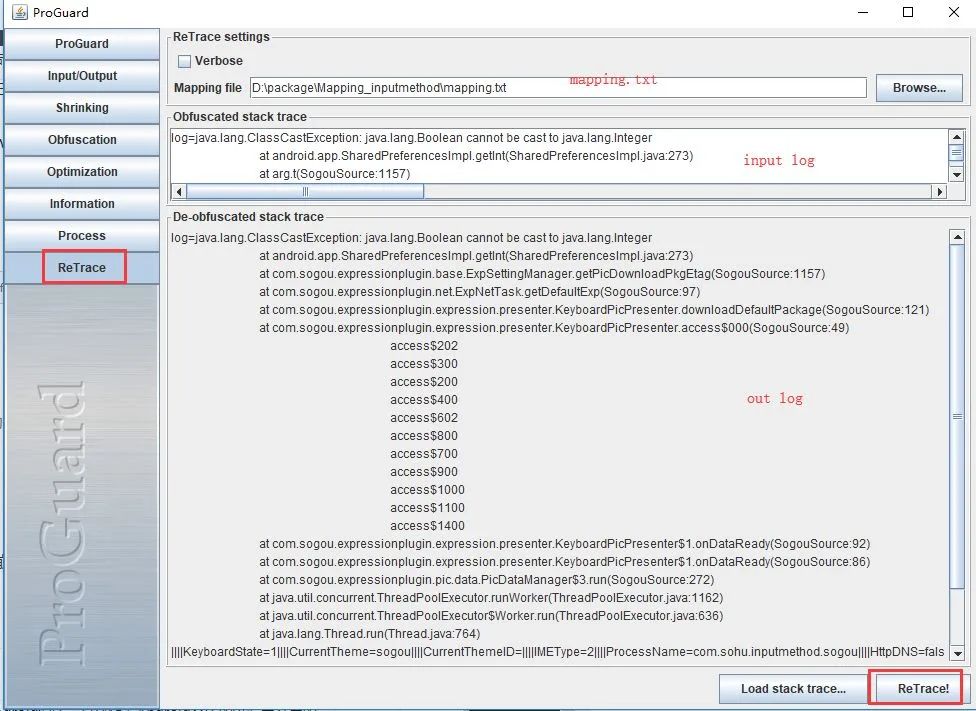Enable the Verbose checkbox
Screen dimensions: 976x711
point(184,61)
